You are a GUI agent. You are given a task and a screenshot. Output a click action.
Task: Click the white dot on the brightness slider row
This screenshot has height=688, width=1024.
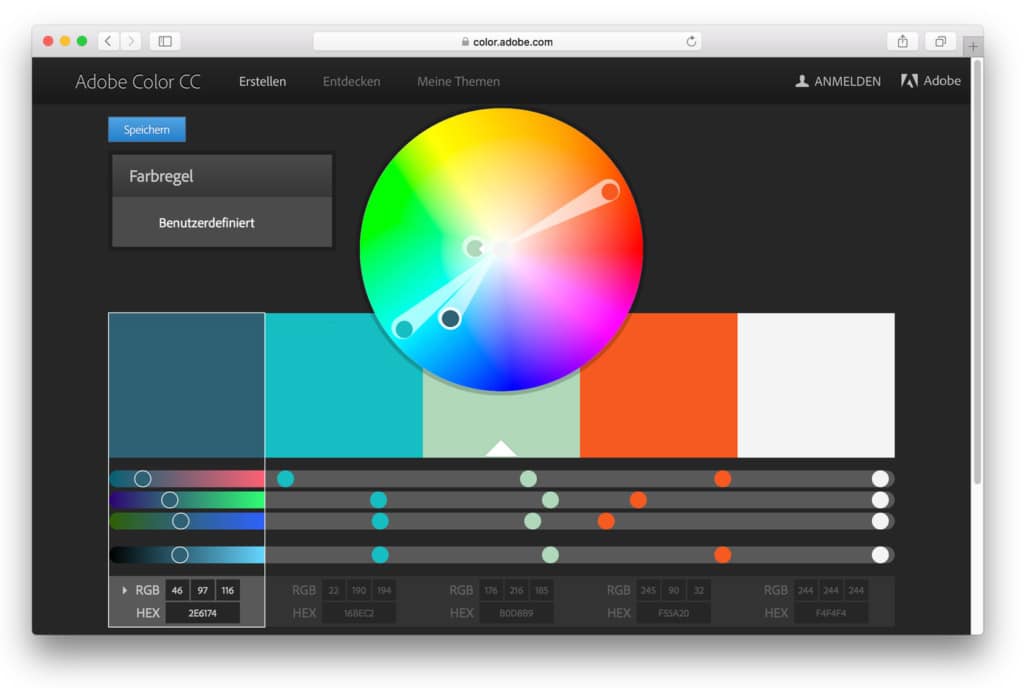point(880,555)
